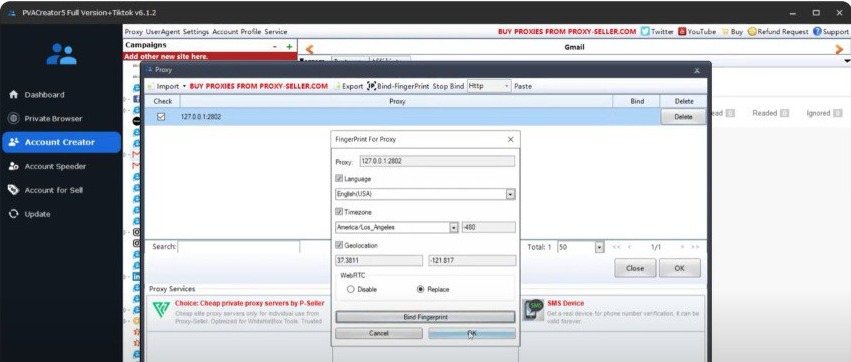Open the page size dropdown showing 50
Image resolution: width=851 pixels, height=362 pixels.
click(599, 247)
